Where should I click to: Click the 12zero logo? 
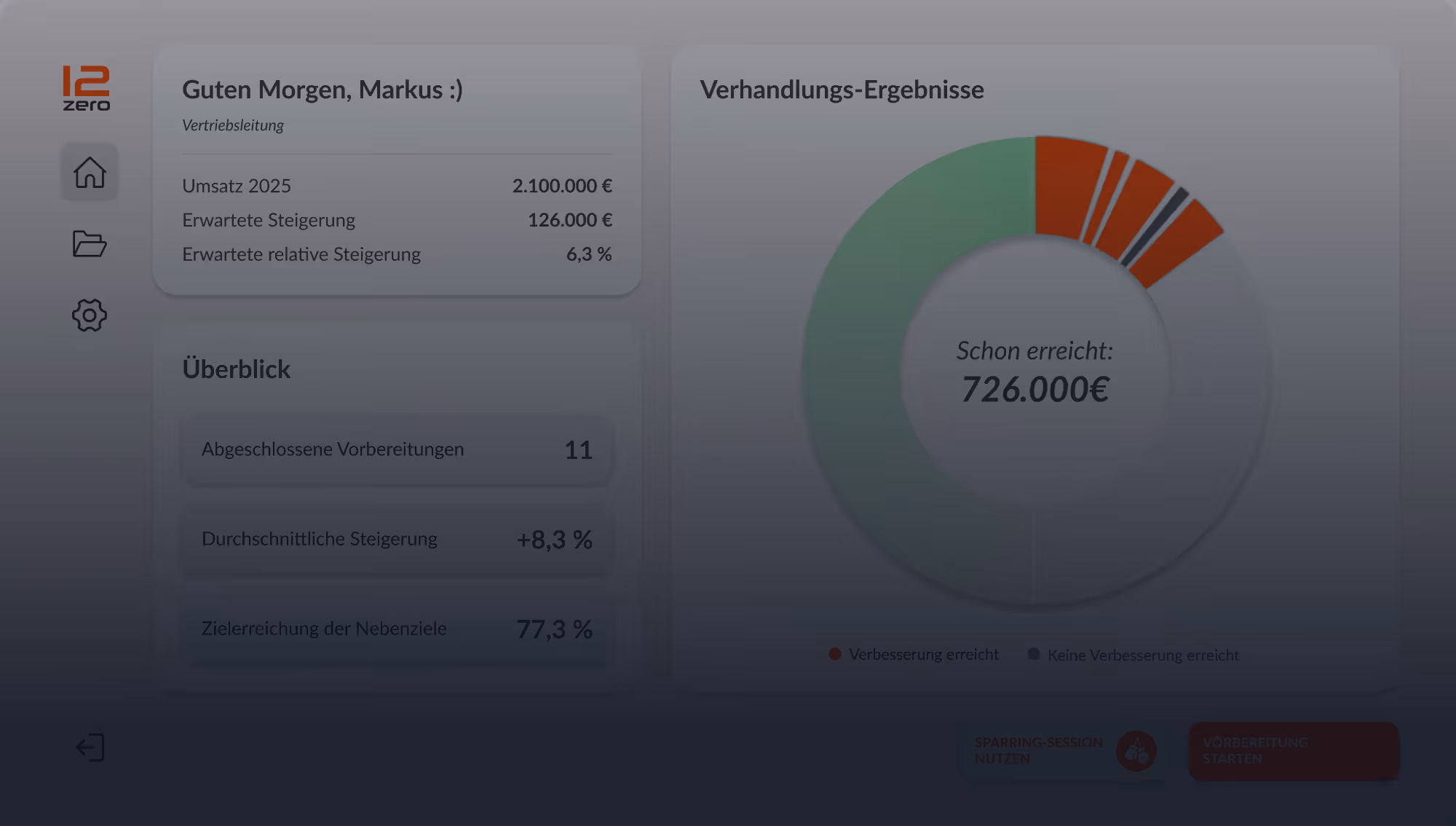tap(87, 87)
